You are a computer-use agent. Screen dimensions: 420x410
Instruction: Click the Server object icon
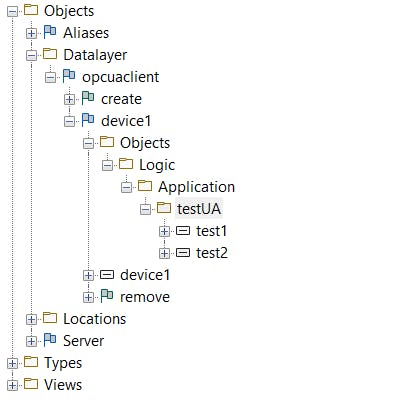pyautogui.click(x=50, y=340)
